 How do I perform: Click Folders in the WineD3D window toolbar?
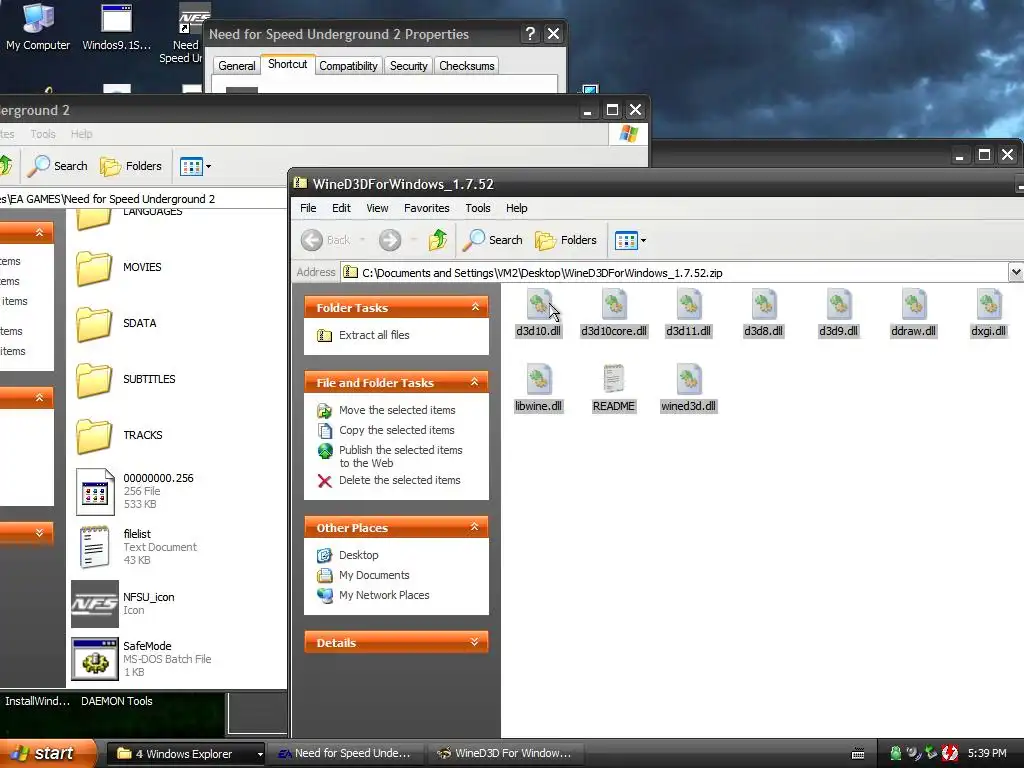pyautogui.click(x=566, y=240)
